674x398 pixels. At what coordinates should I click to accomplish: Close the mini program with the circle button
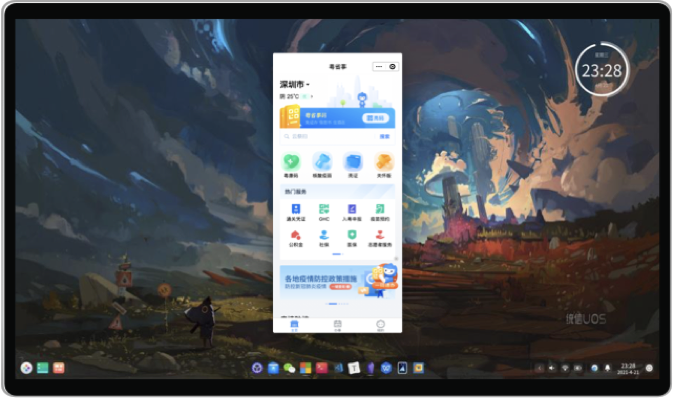point(392,67)
